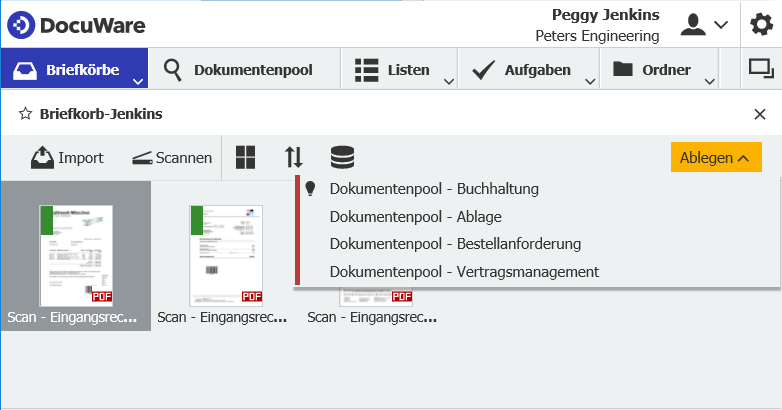Click the settings gear icon
Screen dimensions: 782x410
point(761,25)
